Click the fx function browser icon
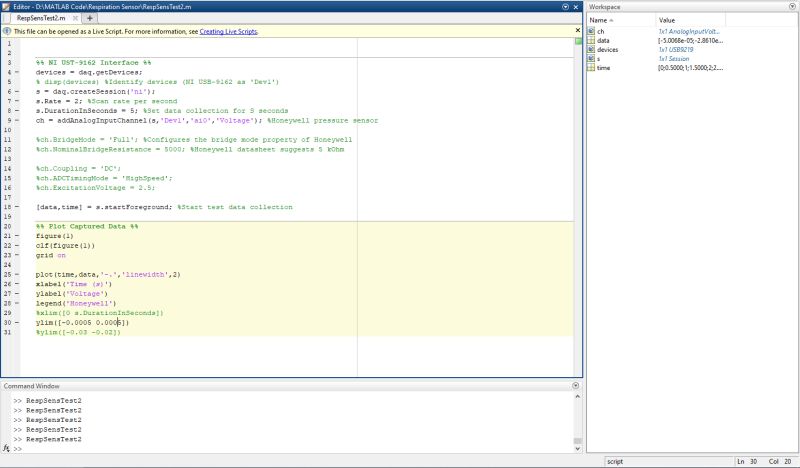 (6, 448)
